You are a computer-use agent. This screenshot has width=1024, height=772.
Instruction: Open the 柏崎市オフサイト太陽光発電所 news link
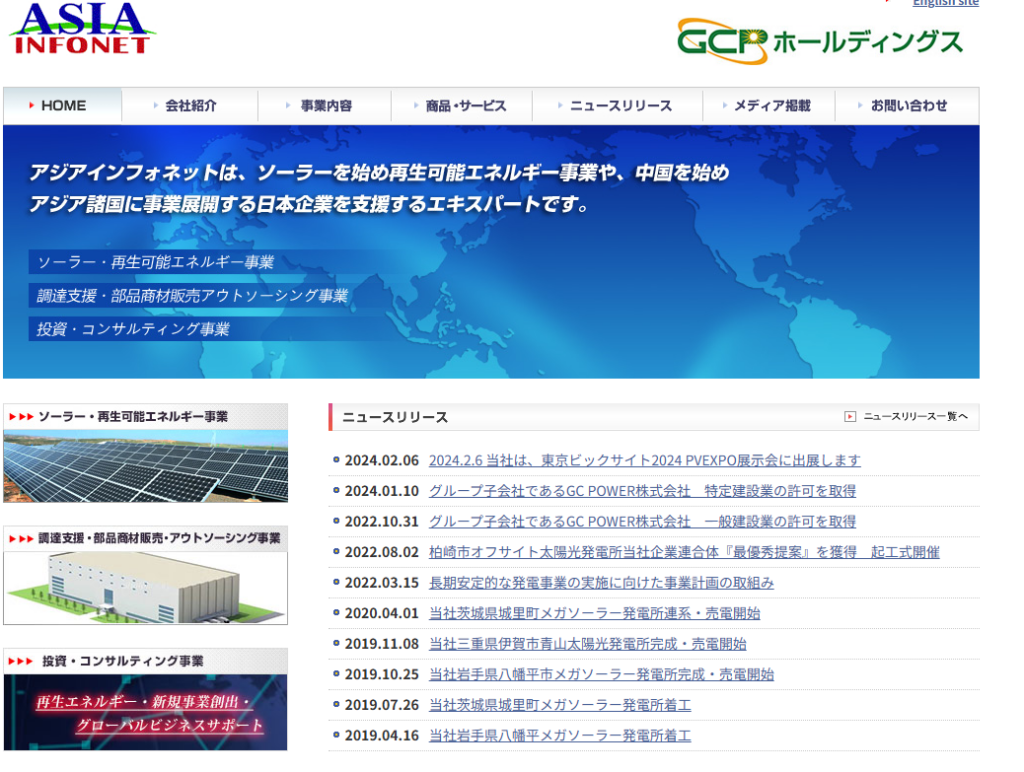[x=684, y=552]
